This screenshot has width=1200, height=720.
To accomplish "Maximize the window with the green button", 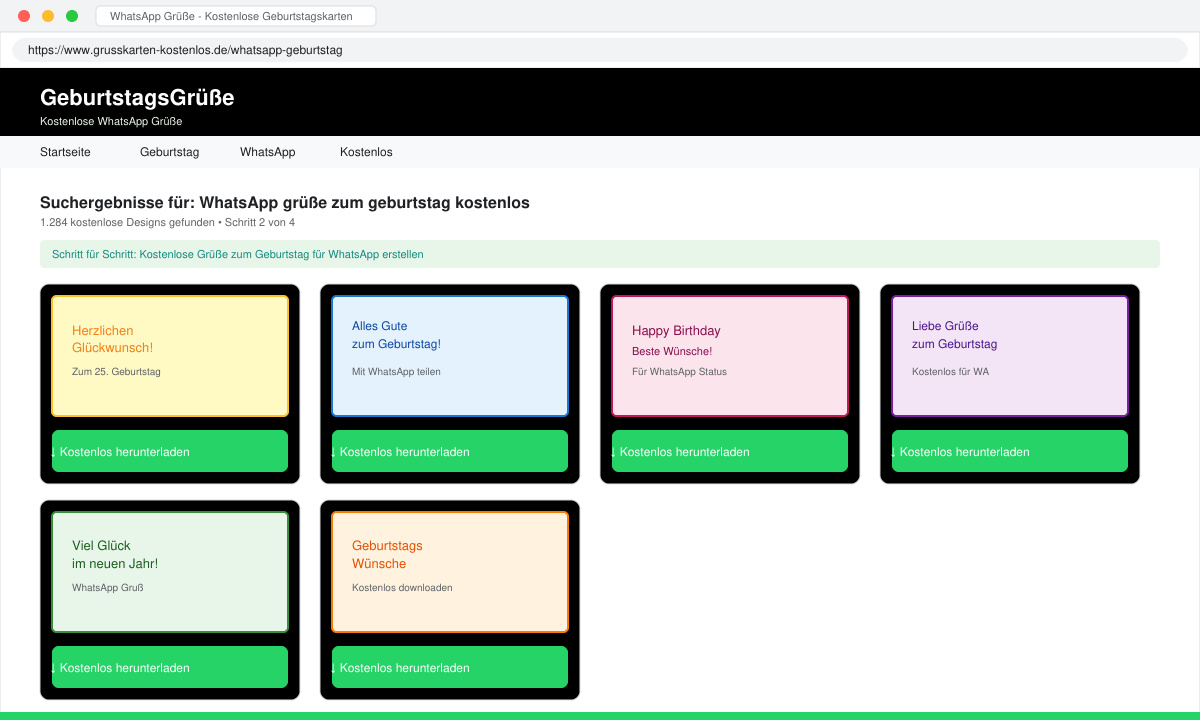I will (x=72, y=16).
